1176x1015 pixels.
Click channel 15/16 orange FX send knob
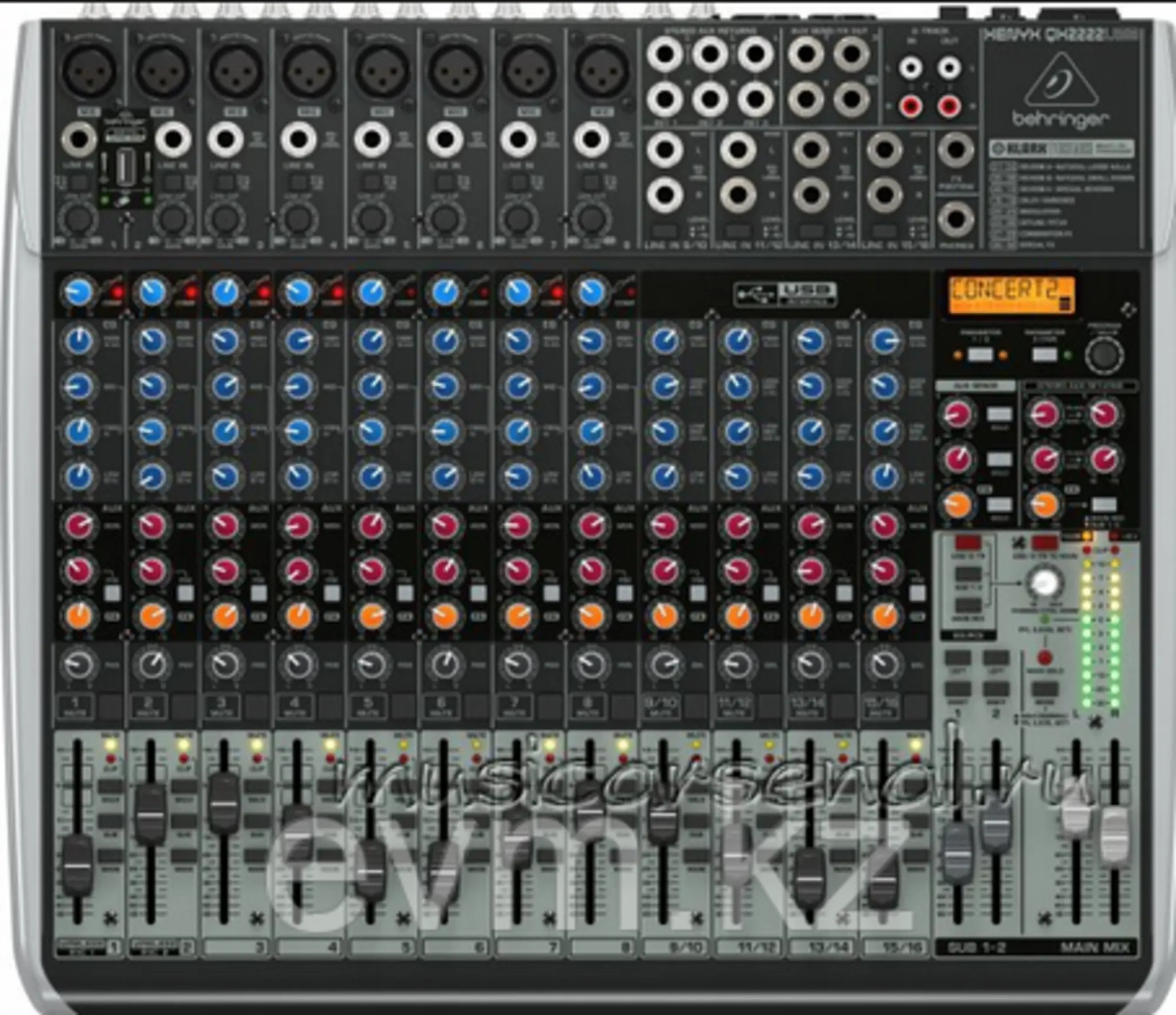point(884,616)
